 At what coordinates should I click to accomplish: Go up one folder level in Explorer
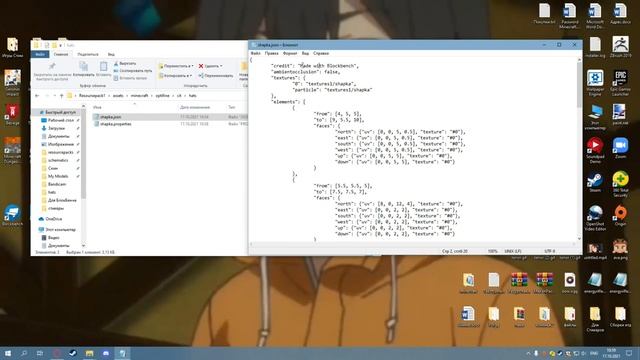coord(62,96)
